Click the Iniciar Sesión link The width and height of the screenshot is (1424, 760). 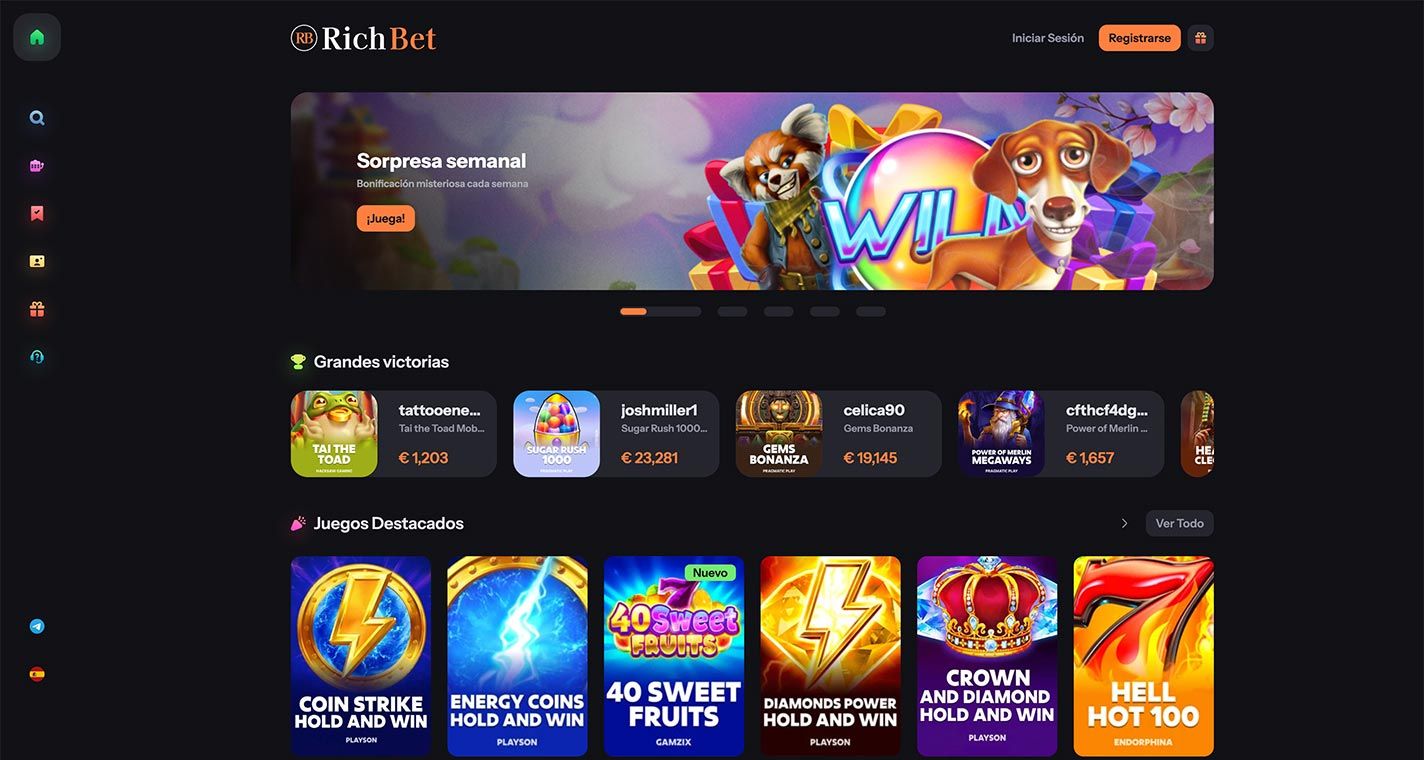1048,38
